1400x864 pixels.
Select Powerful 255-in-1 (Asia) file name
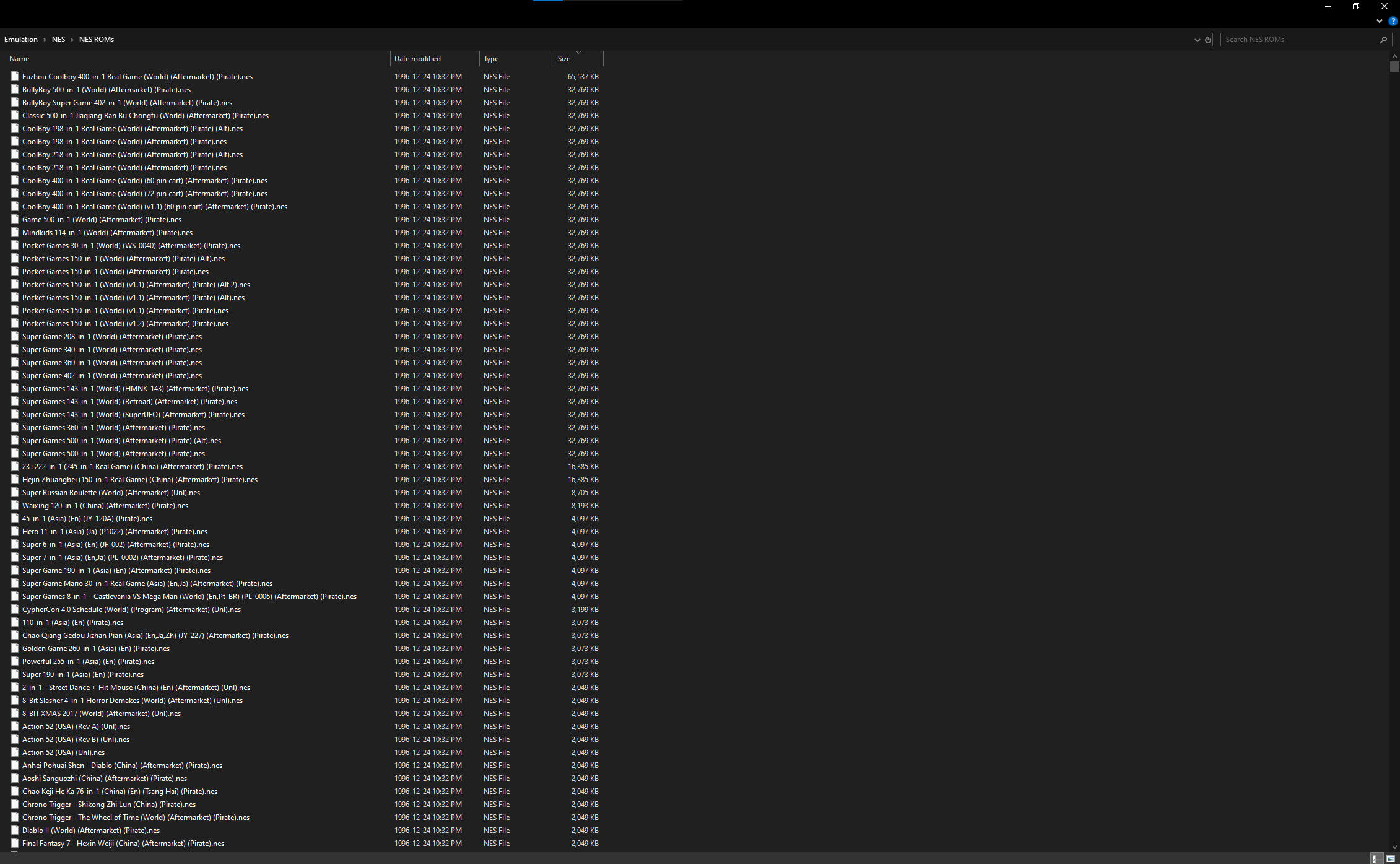pos(89,662)
